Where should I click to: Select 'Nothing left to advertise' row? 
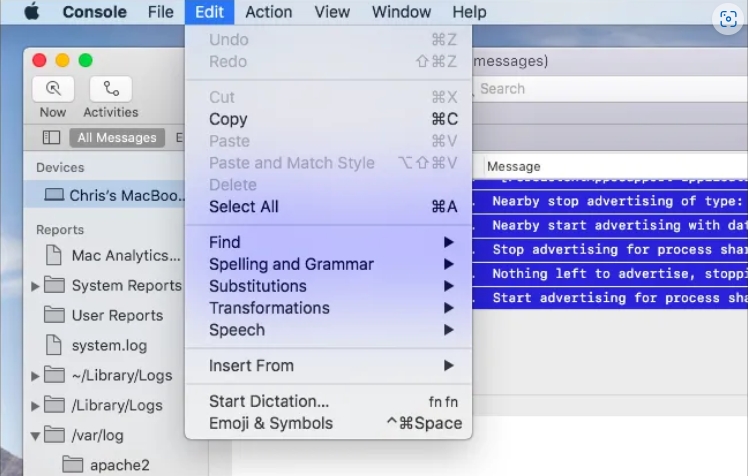tap(610, 274)
